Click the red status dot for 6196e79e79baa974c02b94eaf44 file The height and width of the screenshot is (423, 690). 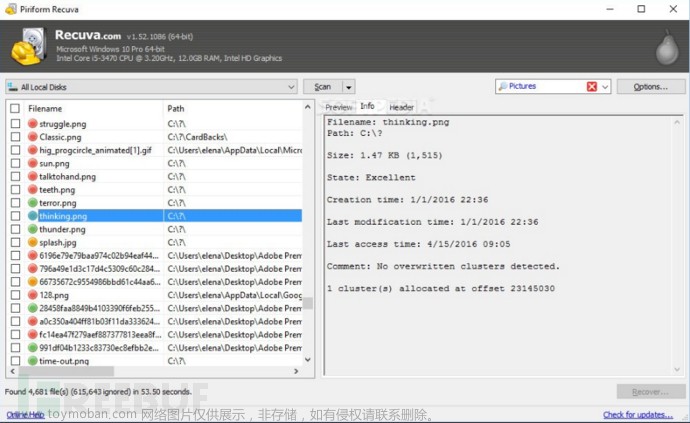33,255
